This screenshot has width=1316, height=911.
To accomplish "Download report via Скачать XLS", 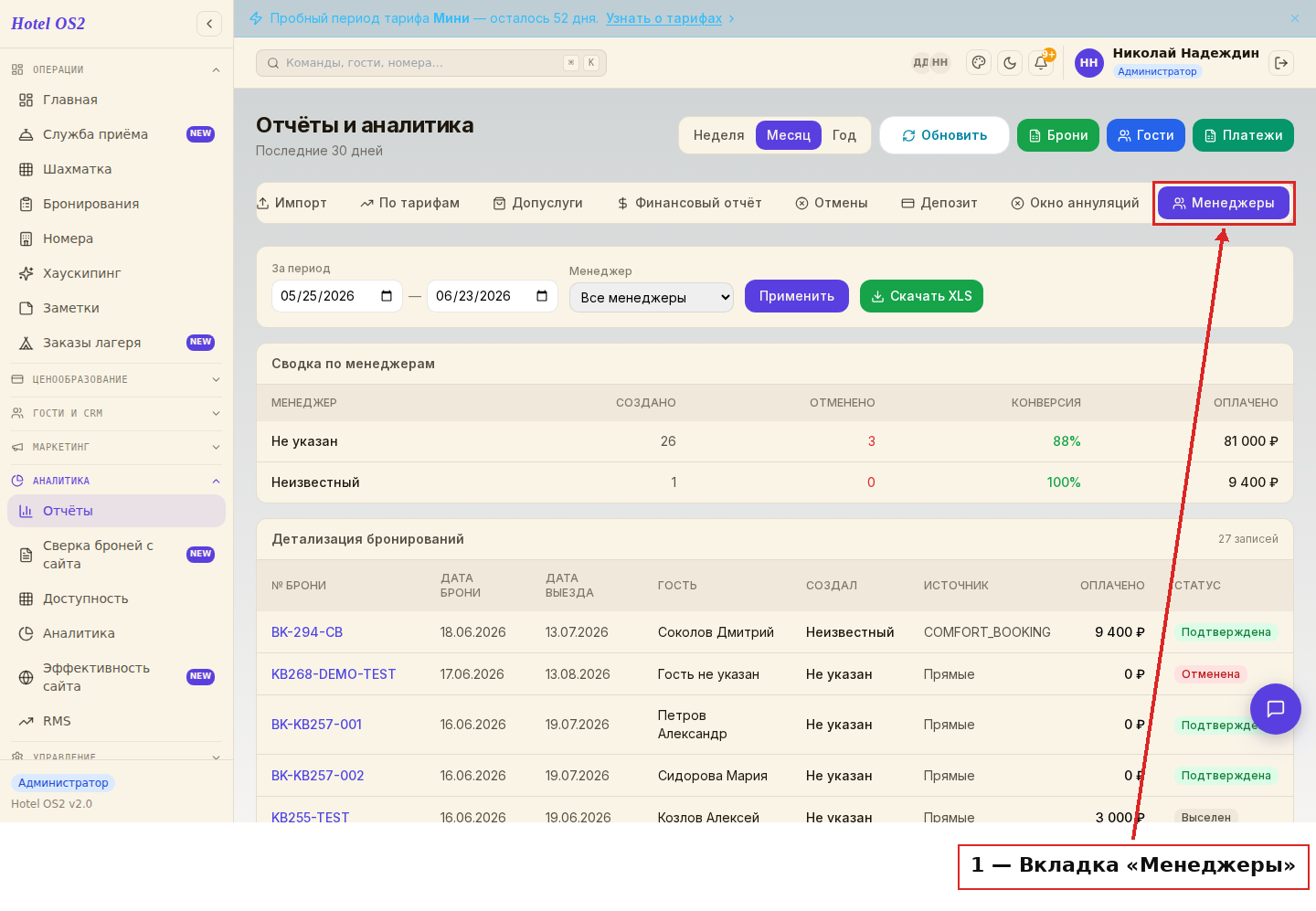I will [921, 296].
